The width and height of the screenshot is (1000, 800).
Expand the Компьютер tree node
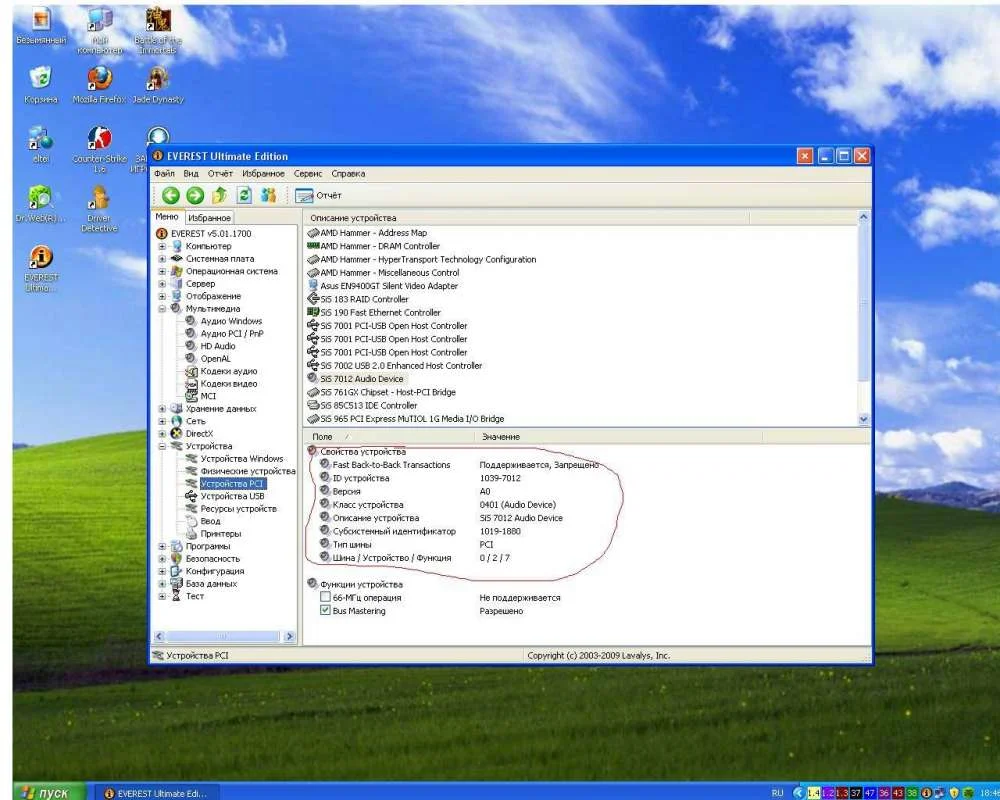click(163, 246)
